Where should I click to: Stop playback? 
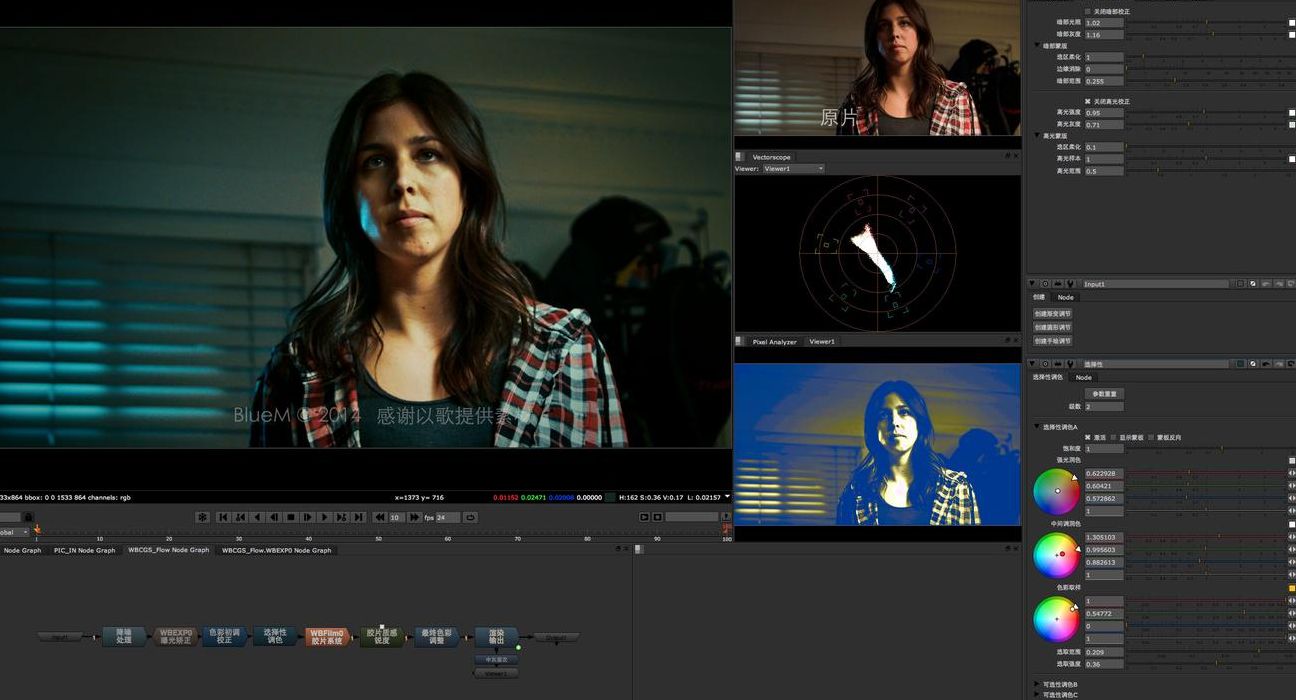tap(291, 517)
